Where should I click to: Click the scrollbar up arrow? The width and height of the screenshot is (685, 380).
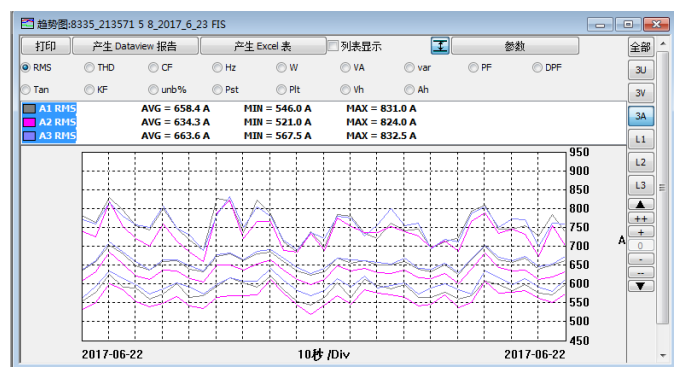tap(663, 44)
